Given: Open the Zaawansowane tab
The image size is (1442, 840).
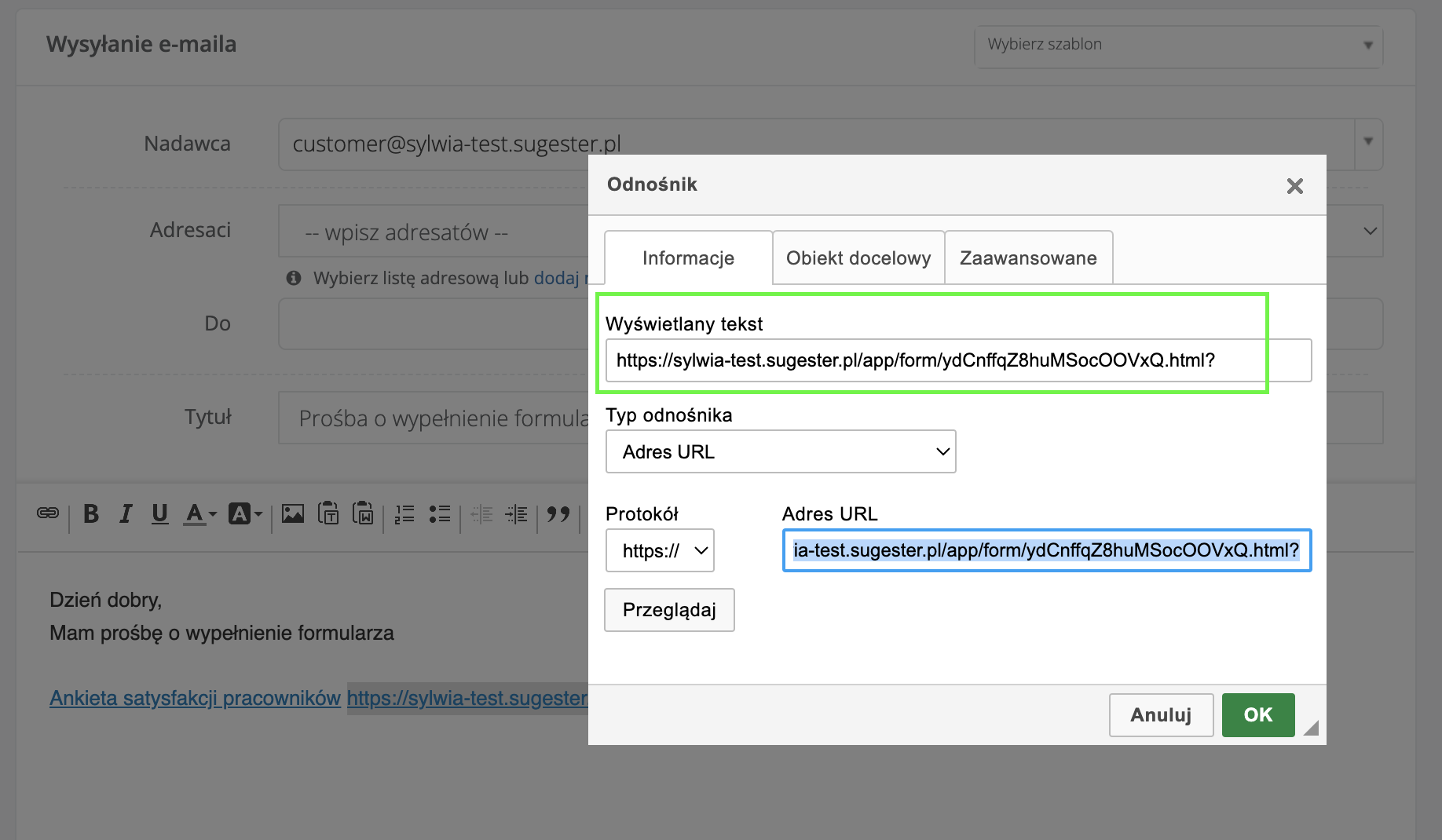Looking at the screenshot, I should click(1028, 258).
